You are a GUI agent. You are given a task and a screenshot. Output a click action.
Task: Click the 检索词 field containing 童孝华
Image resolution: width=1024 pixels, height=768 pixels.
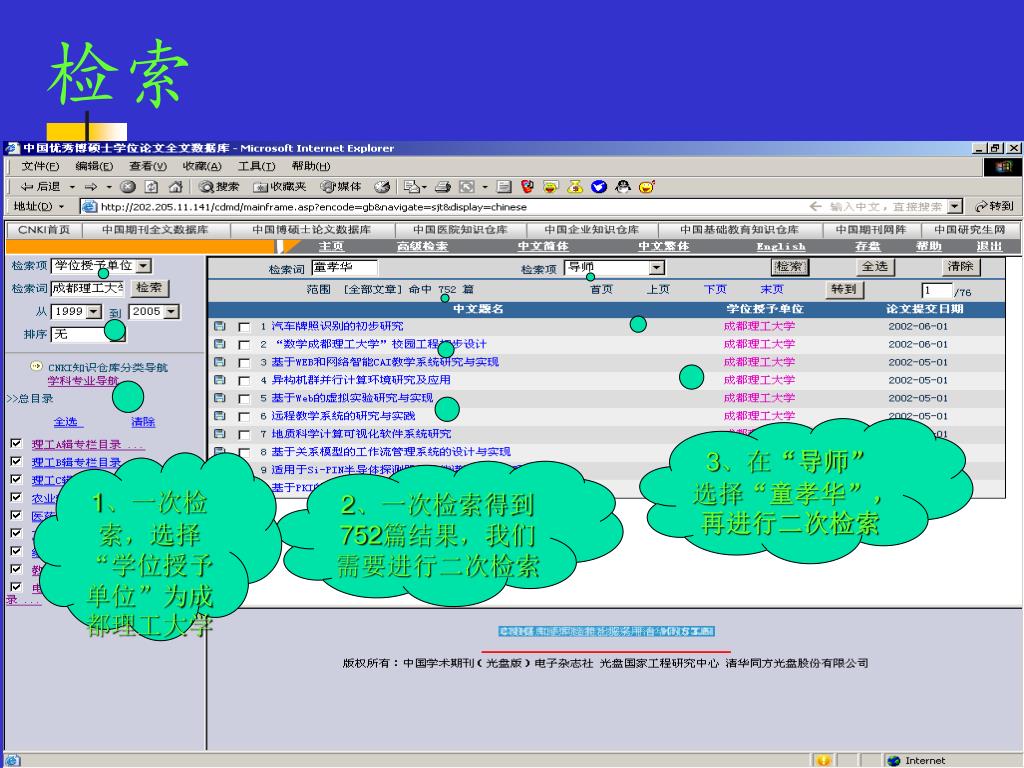(x=344, y=267)
